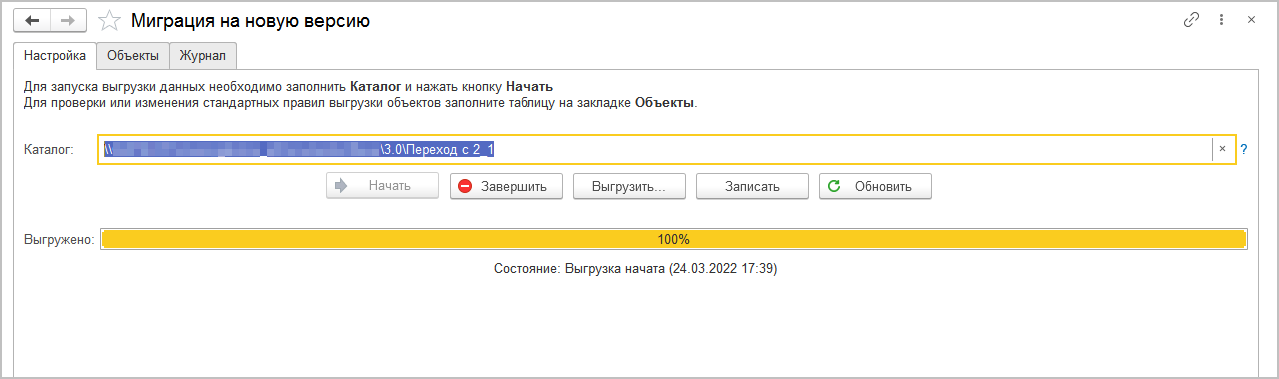Stop the export with the Завершить button
1279x379 pixels.
[x=506, y=186]
